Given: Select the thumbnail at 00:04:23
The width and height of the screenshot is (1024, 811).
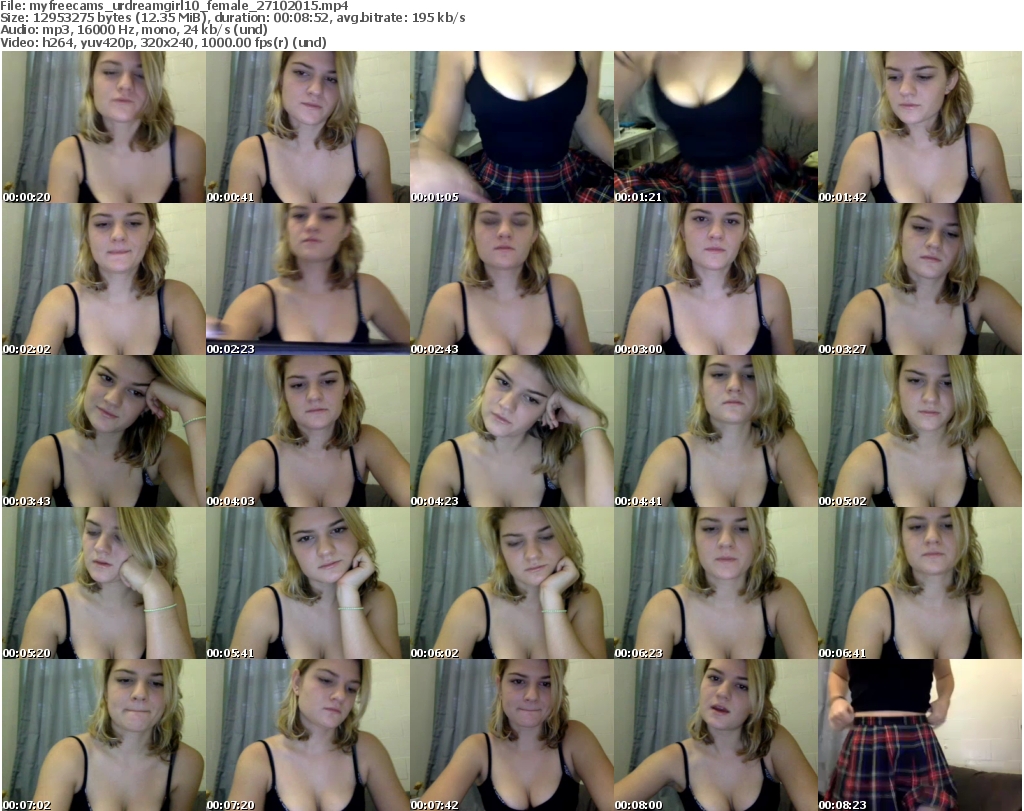Looking at the screenshot, I should coord(512,431).
